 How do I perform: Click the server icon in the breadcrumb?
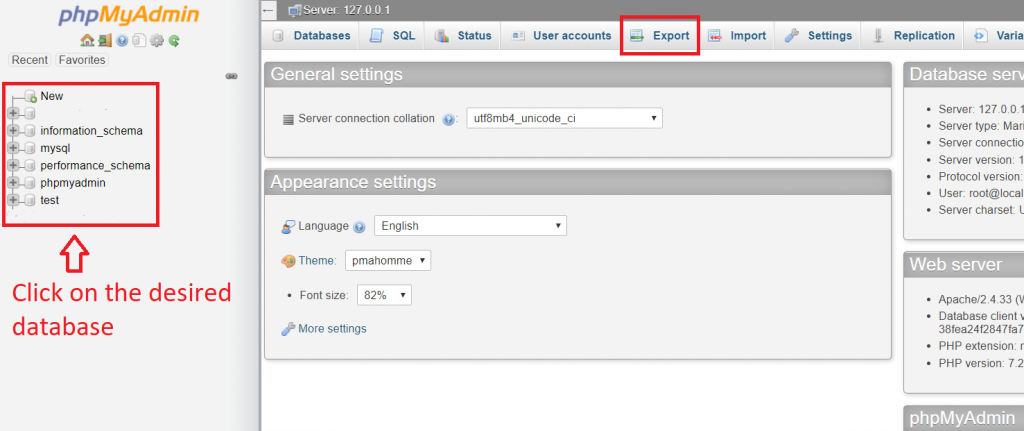295,10
